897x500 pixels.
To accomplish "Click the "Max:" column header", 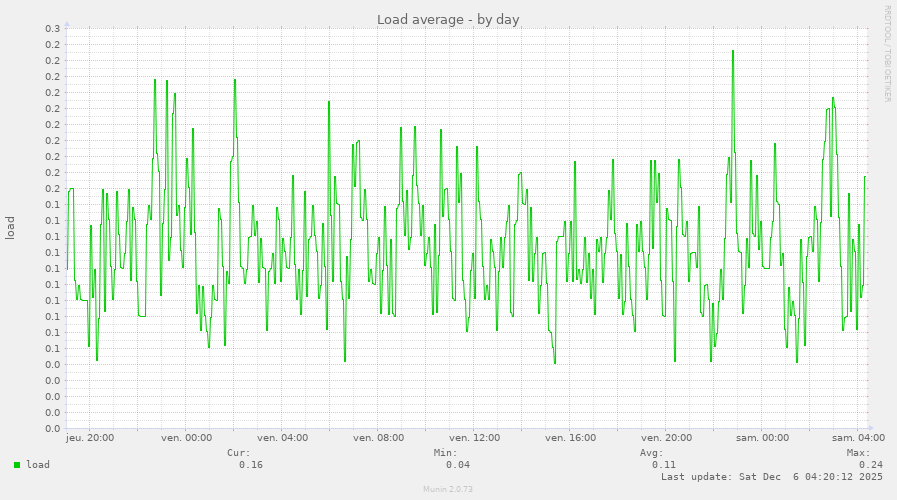I will (858, 453).
